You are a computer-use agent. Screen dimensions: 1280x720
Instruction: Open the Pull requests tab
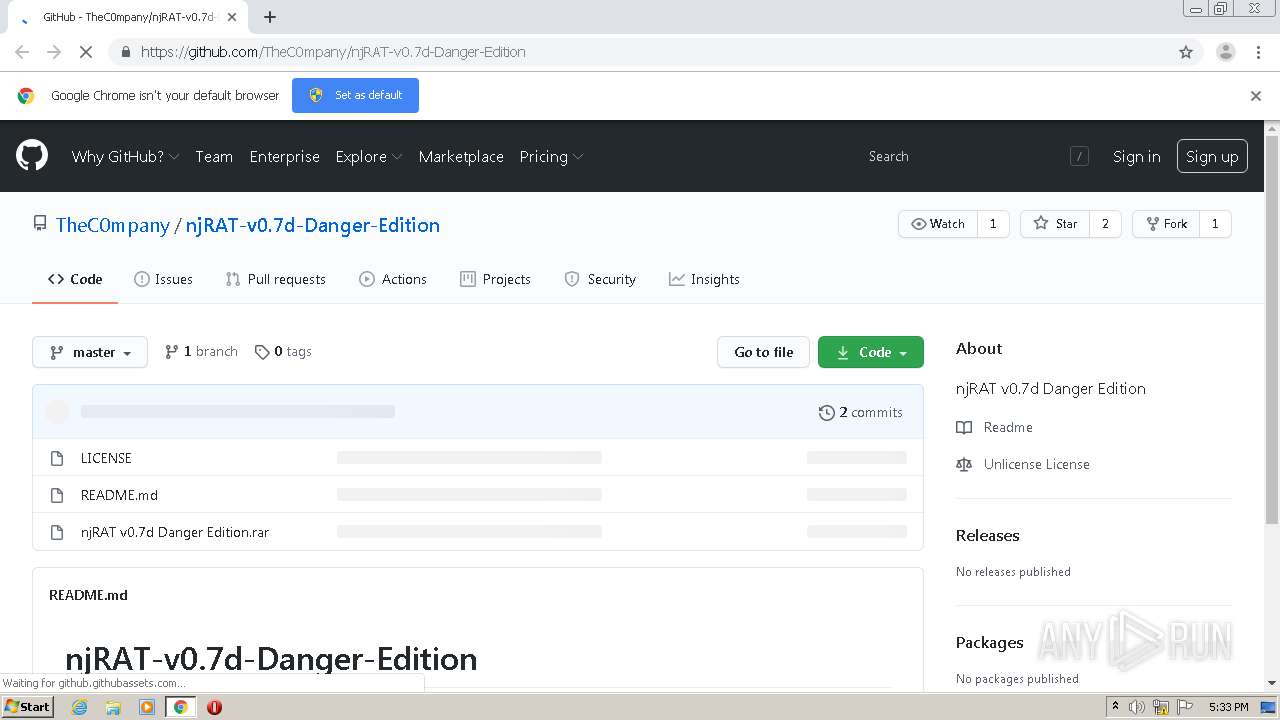(x=276, y=279)
